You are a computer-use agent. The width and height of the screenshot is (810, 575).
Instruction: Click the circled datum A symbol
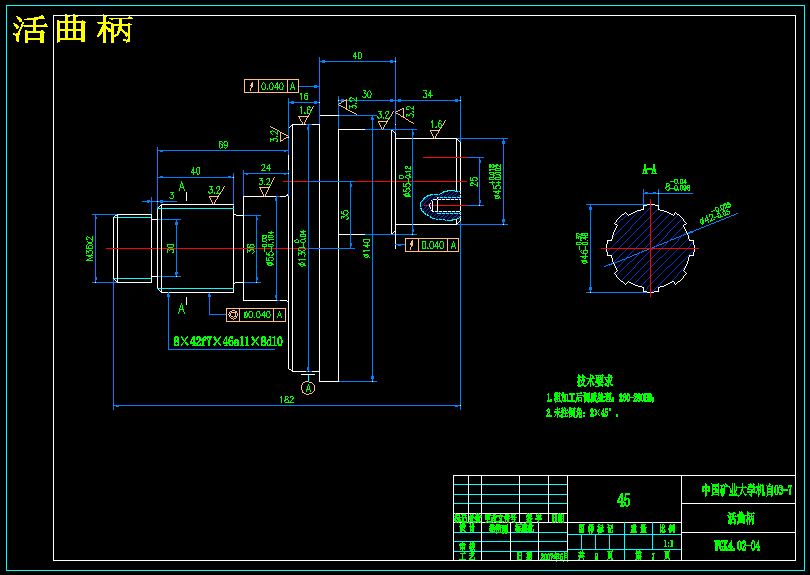click(x=308, y=387)
